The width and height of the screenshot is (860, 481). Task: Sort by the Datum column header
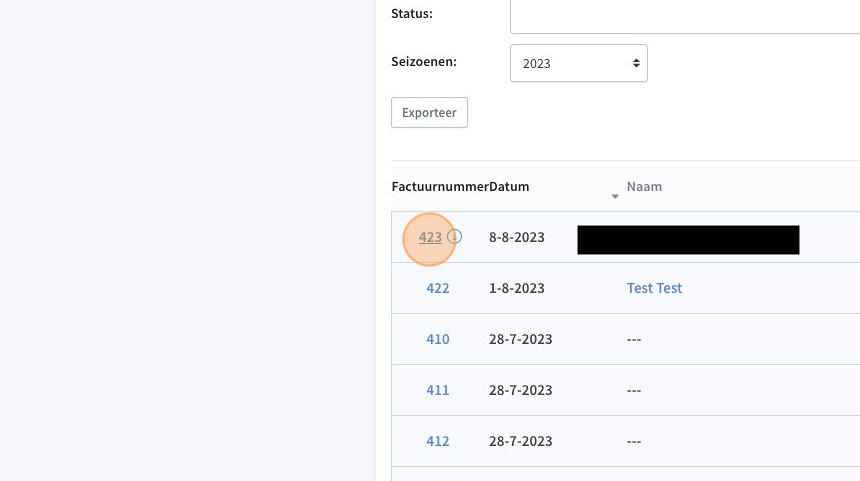click(x=509, y=186)
